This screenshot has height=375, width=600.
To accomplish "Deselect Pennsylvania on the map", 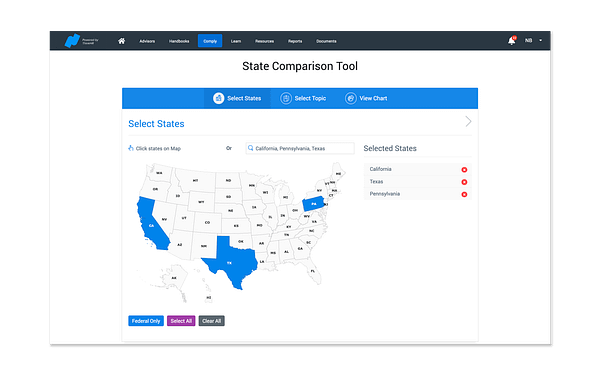I will (x=313, y=204).
